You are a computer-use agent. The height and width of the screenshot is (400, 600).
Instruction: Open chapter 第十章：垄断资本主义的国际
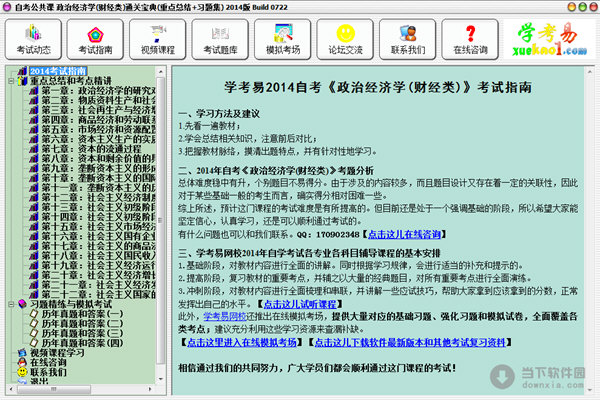click(x=98, y=178)
